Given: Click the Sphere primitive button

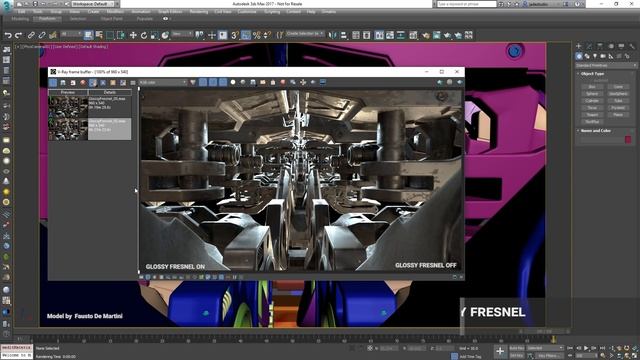Looking at the screenshot, I should [592, 94].
